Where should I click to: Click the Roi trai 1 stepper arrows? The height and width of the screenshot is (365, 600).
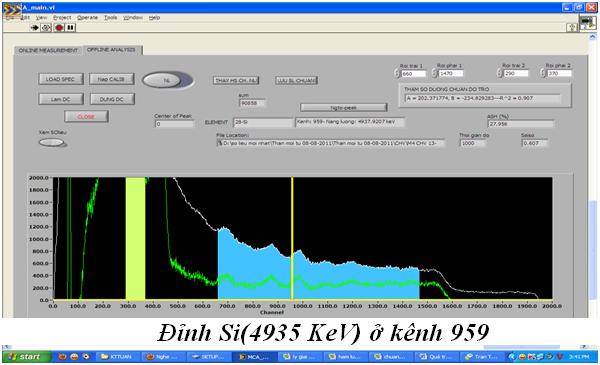pos(396,73)
